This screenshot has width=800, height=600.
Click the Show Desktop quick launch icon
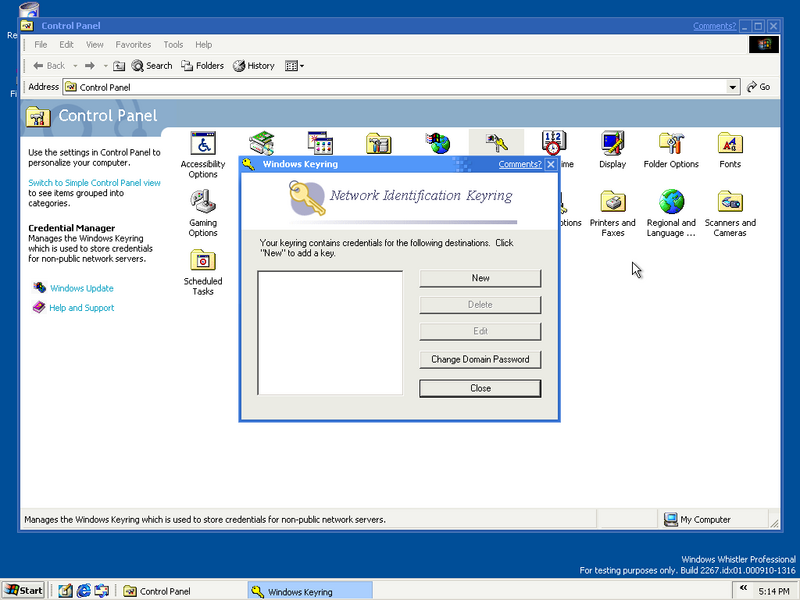65,591
